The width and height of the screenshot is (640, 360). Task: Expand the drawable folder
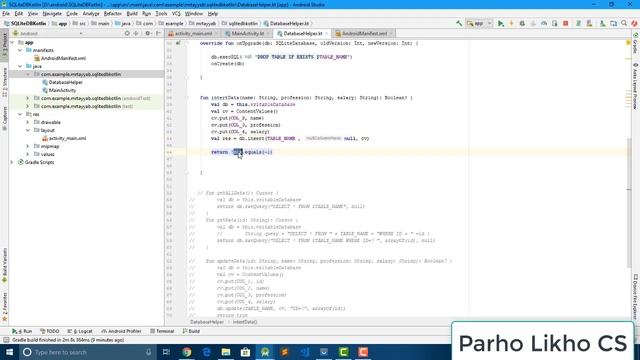point(28,122)
